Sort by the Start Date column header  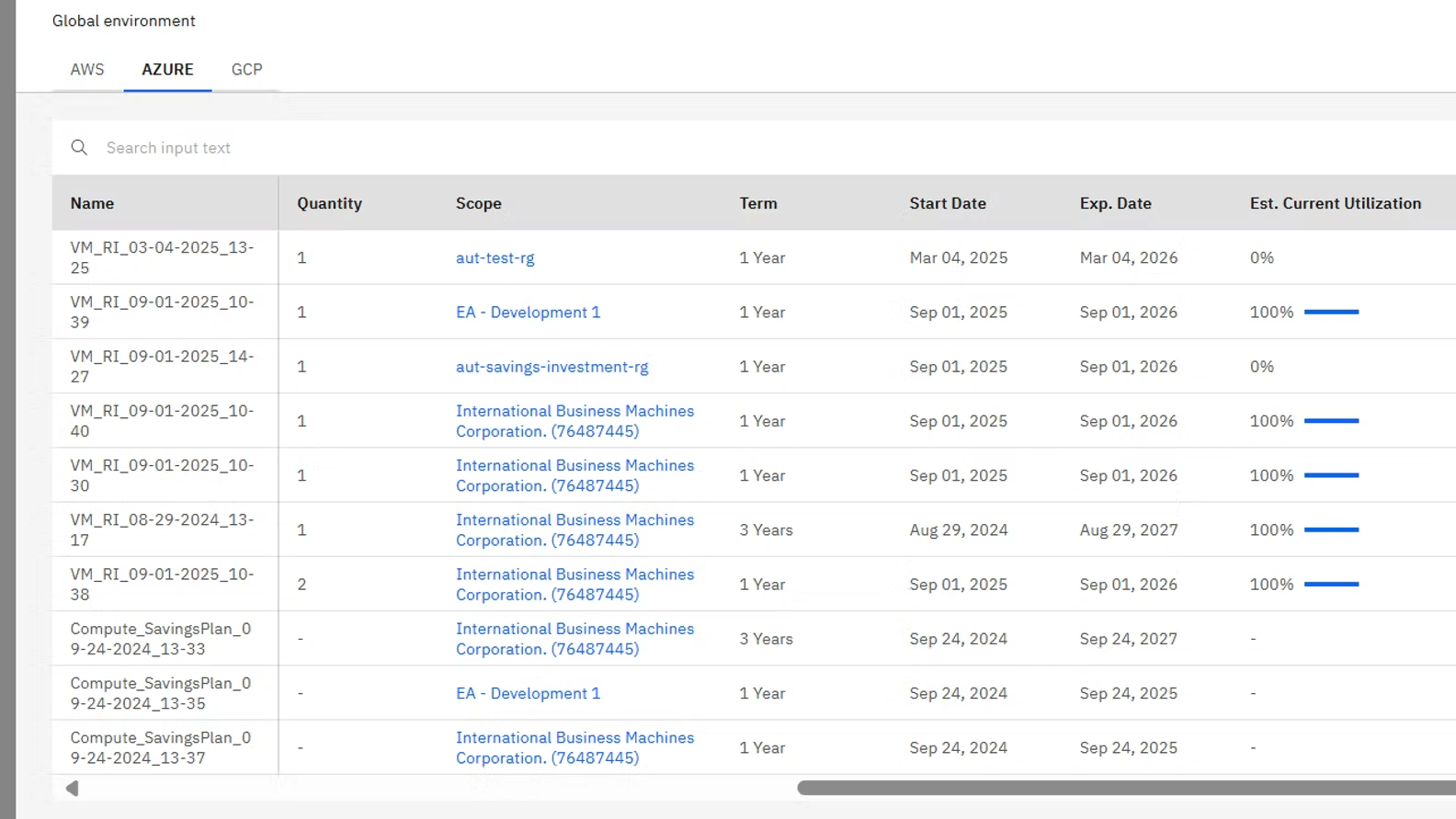[948, 203]
